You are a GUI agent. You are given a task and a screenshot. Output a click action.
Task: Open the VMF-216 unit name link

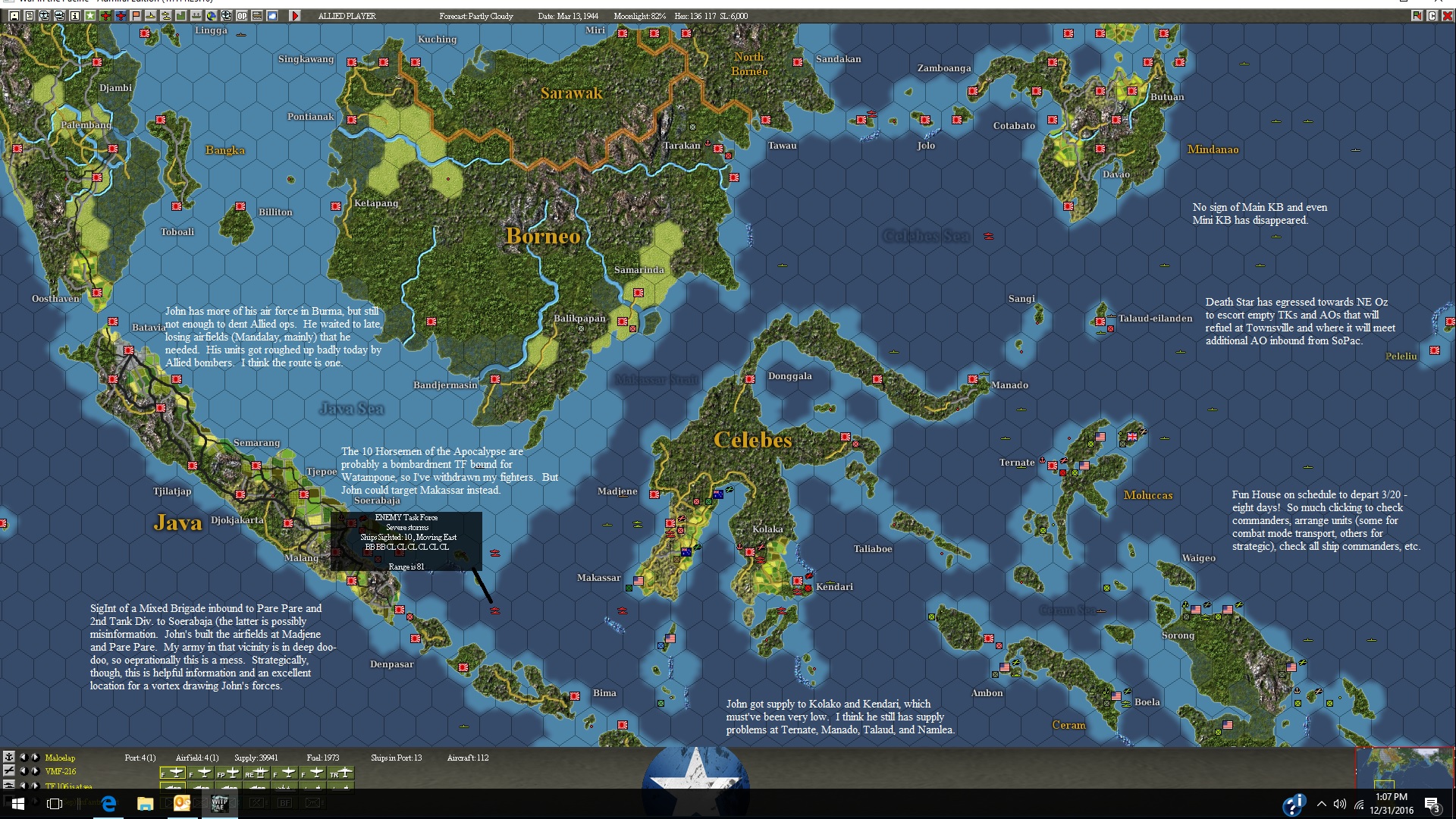coord(61,771)
